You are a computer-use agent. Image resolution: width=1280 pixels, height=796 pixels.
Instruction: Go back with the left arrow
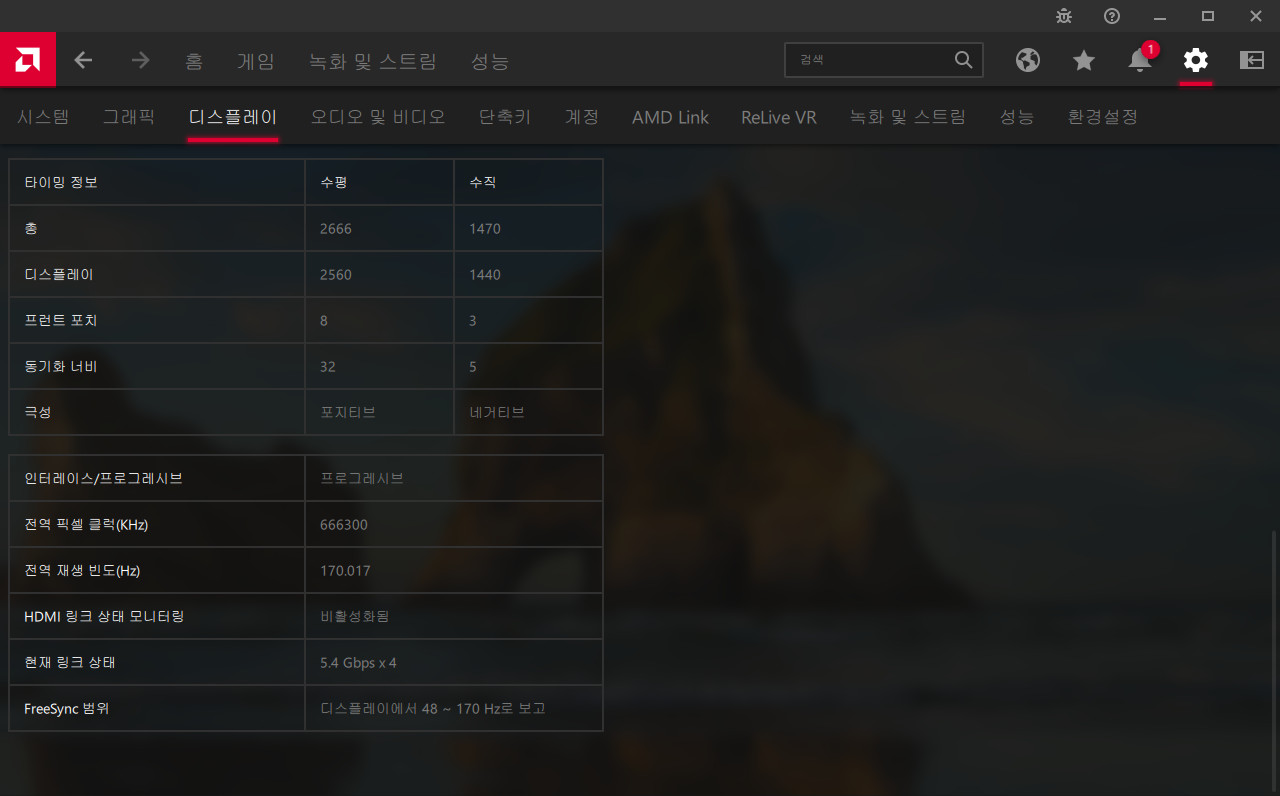click(x=83, y=60)
